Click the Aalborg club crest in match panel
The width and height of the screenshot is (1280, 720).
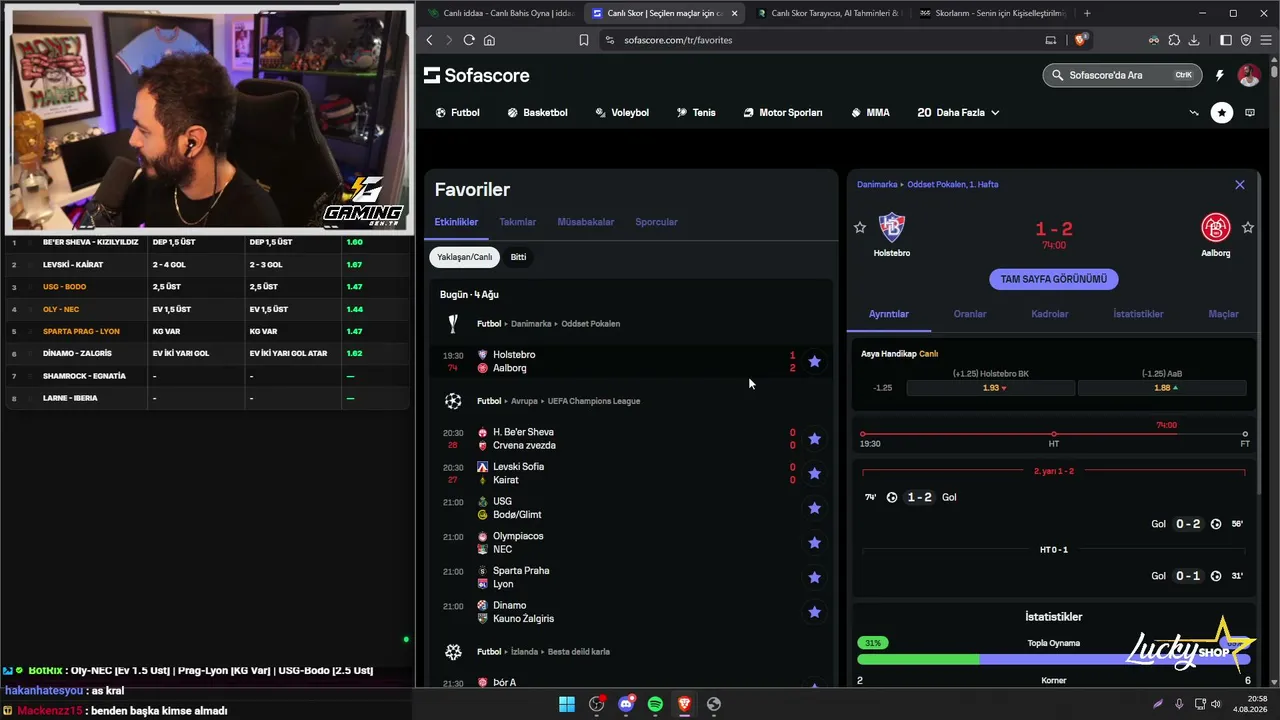coord(1216,227)
